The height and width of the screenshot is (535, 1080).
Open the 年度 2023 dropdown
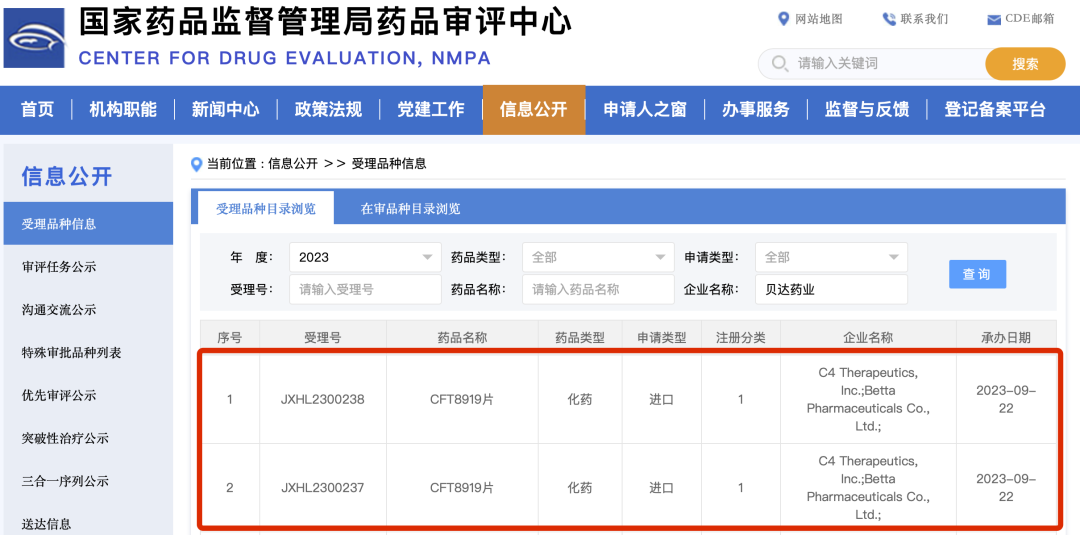(x=365, y=257)
